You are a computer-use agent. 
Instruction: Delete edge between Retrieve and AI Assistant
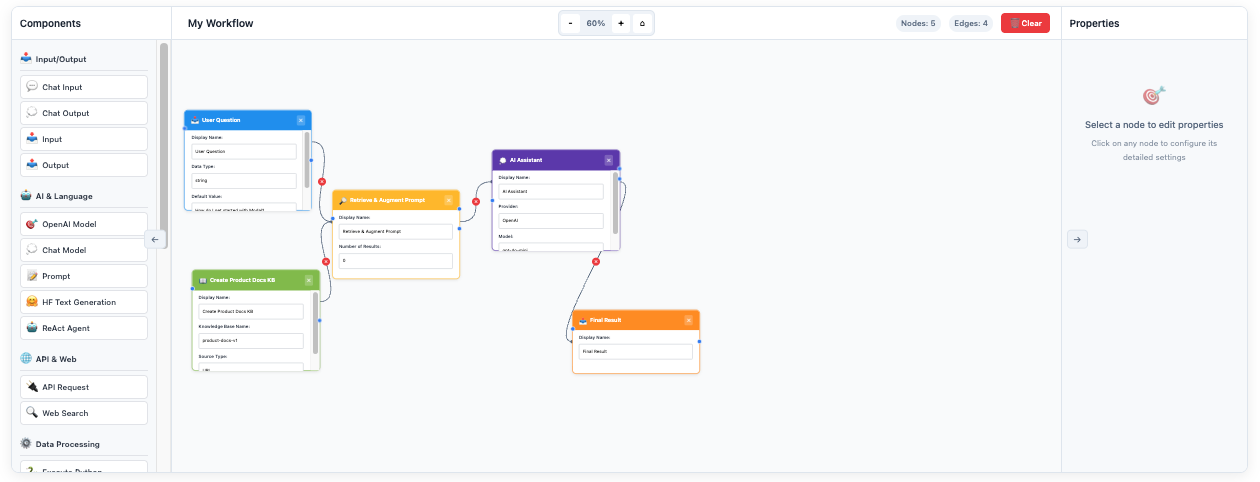pos(476,202)
